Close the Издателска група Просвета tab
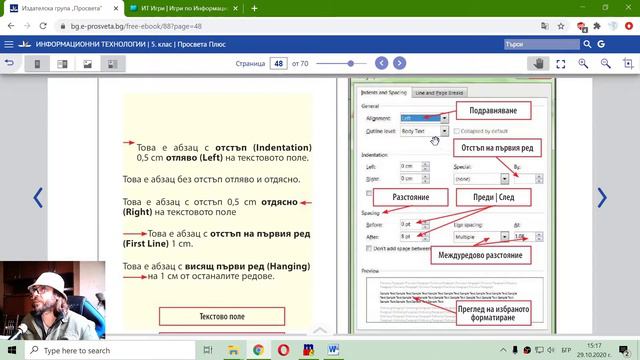Image resolution: width=640 pixels, height=360 pixels. [116, 8]
